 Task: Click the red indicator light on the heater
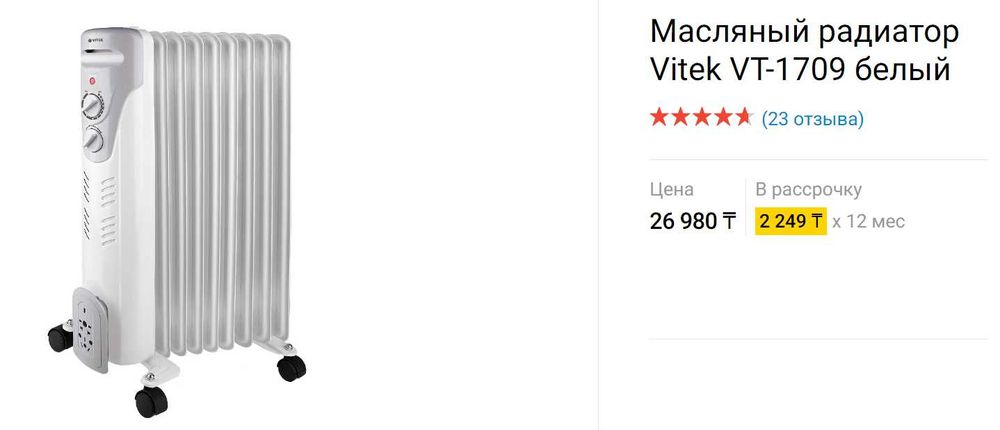coord(92,81)
